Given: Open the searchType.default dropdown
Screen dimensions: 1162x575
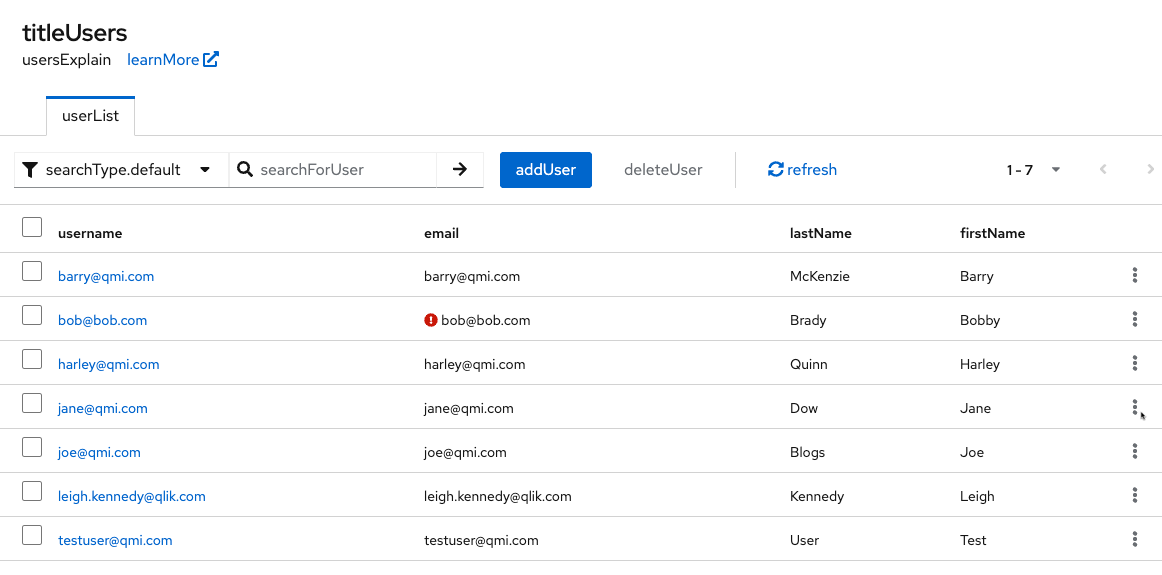Looking at the screenshot, I should 122,170.
